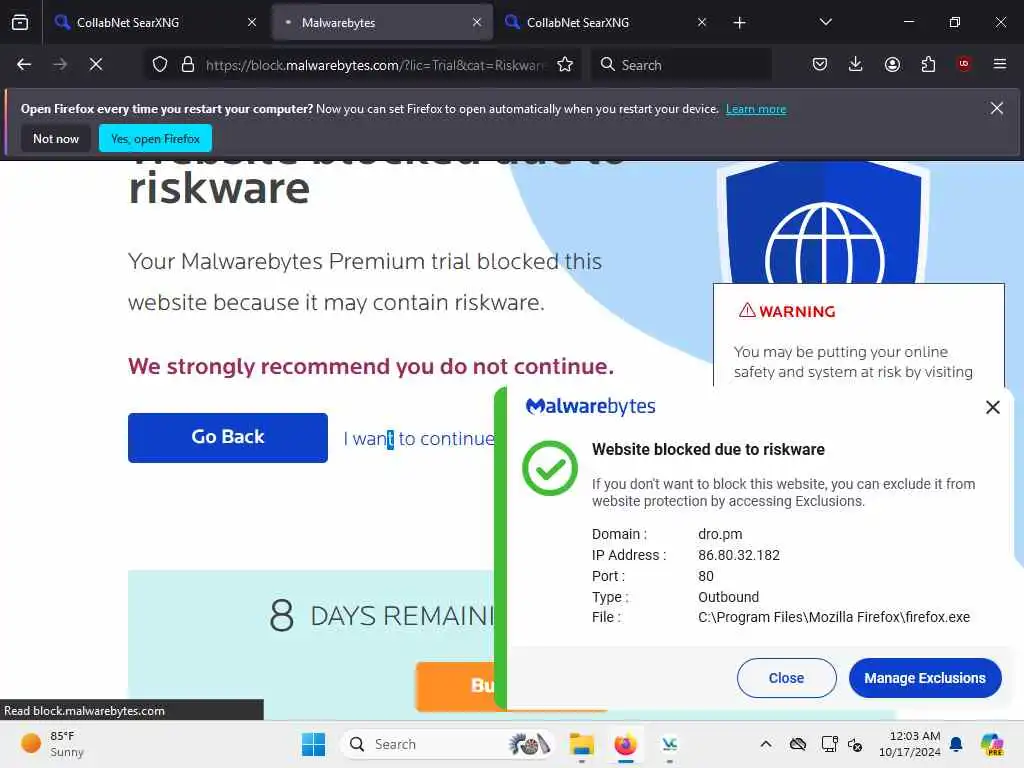Viewport: 1024px width, 768px height.
Task: Go back to previous page arrow
Action: tap(24, 64)
